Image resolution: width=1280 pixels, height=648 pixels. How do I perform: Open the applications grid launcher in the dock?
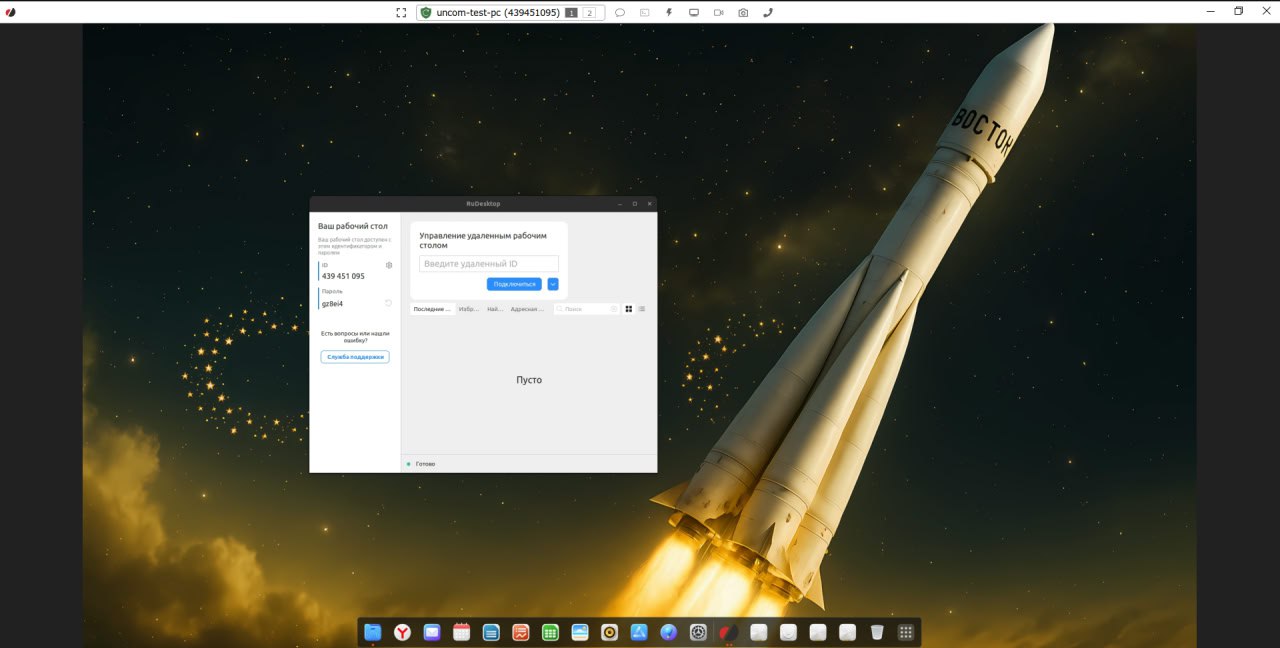point(906,632)
